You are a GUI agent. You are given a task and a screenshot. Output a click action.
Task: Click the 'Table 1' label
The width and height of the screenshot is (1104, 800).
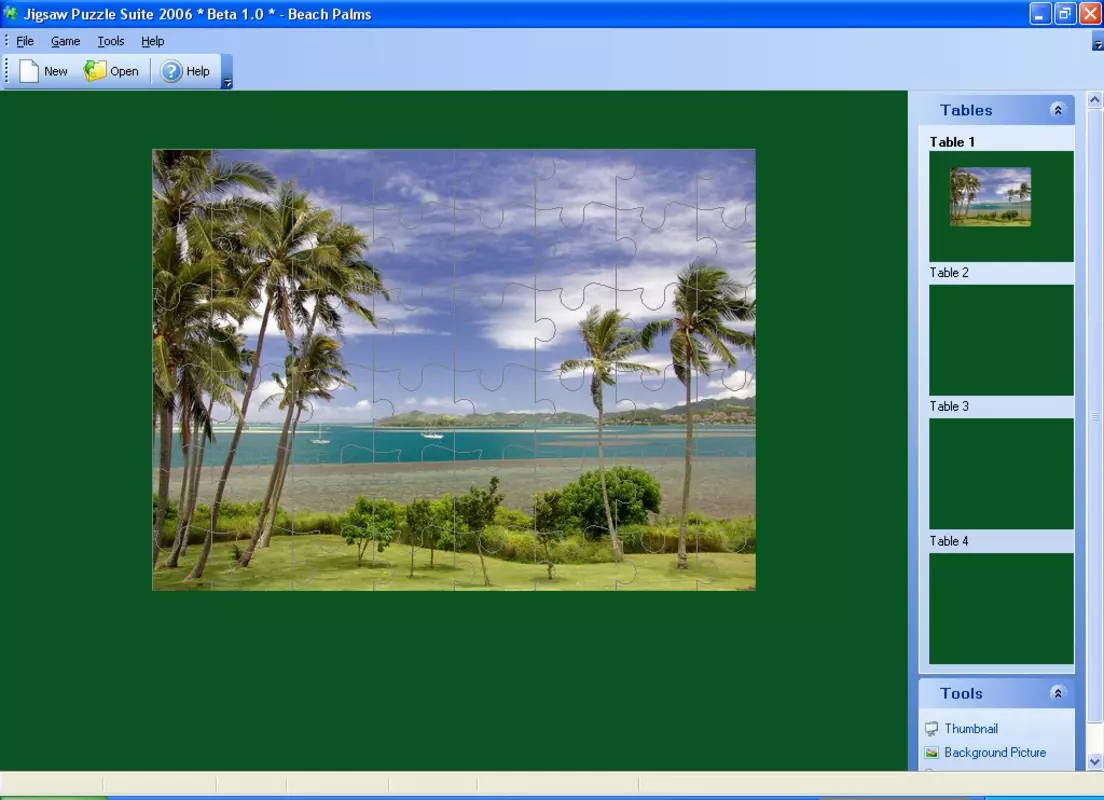pyautogui.click(x=952, y=142)
